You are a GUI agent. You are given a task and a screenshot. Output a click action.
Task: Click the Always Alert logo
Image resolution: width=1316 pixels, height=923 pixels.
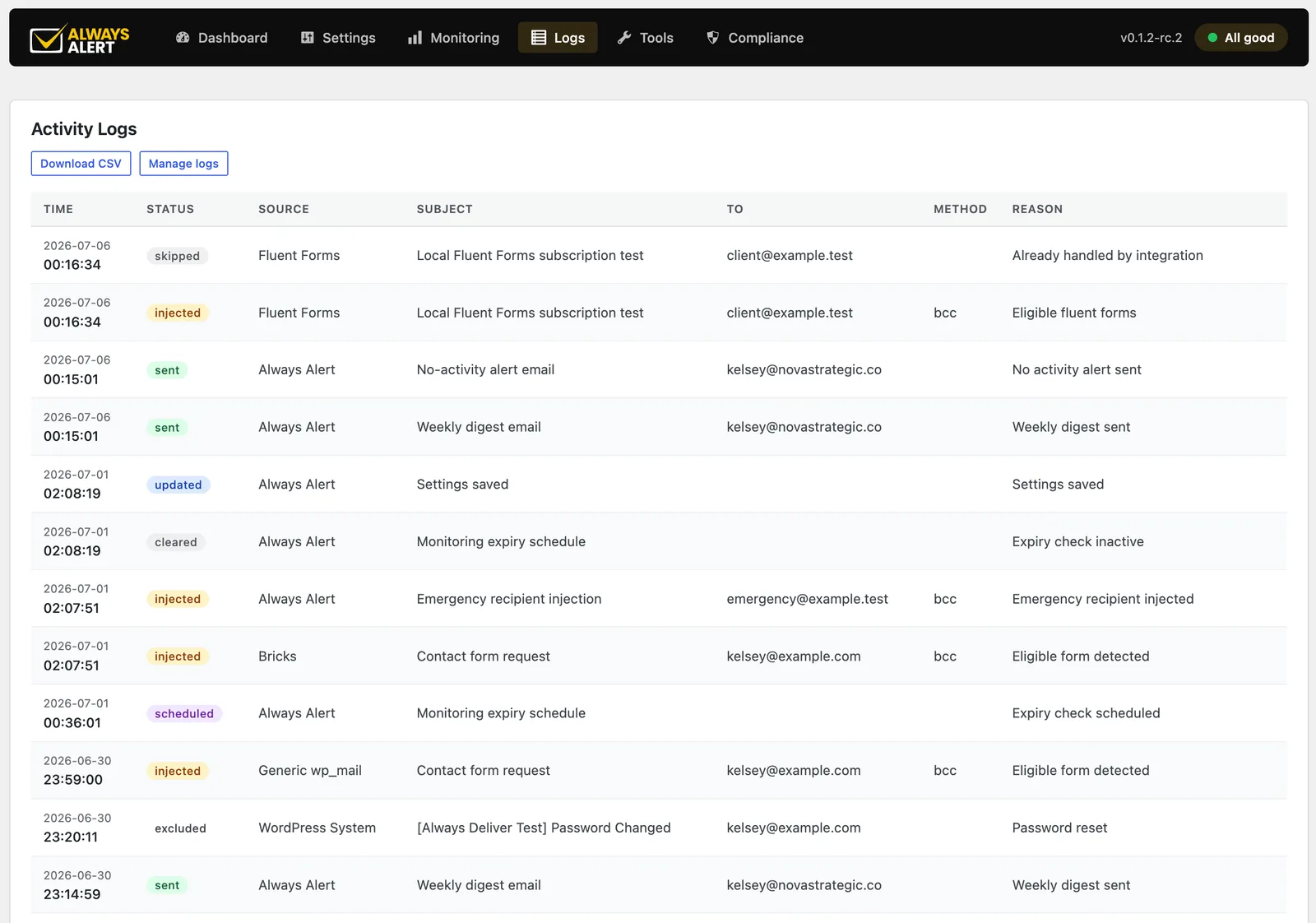(x=80, y=38)
